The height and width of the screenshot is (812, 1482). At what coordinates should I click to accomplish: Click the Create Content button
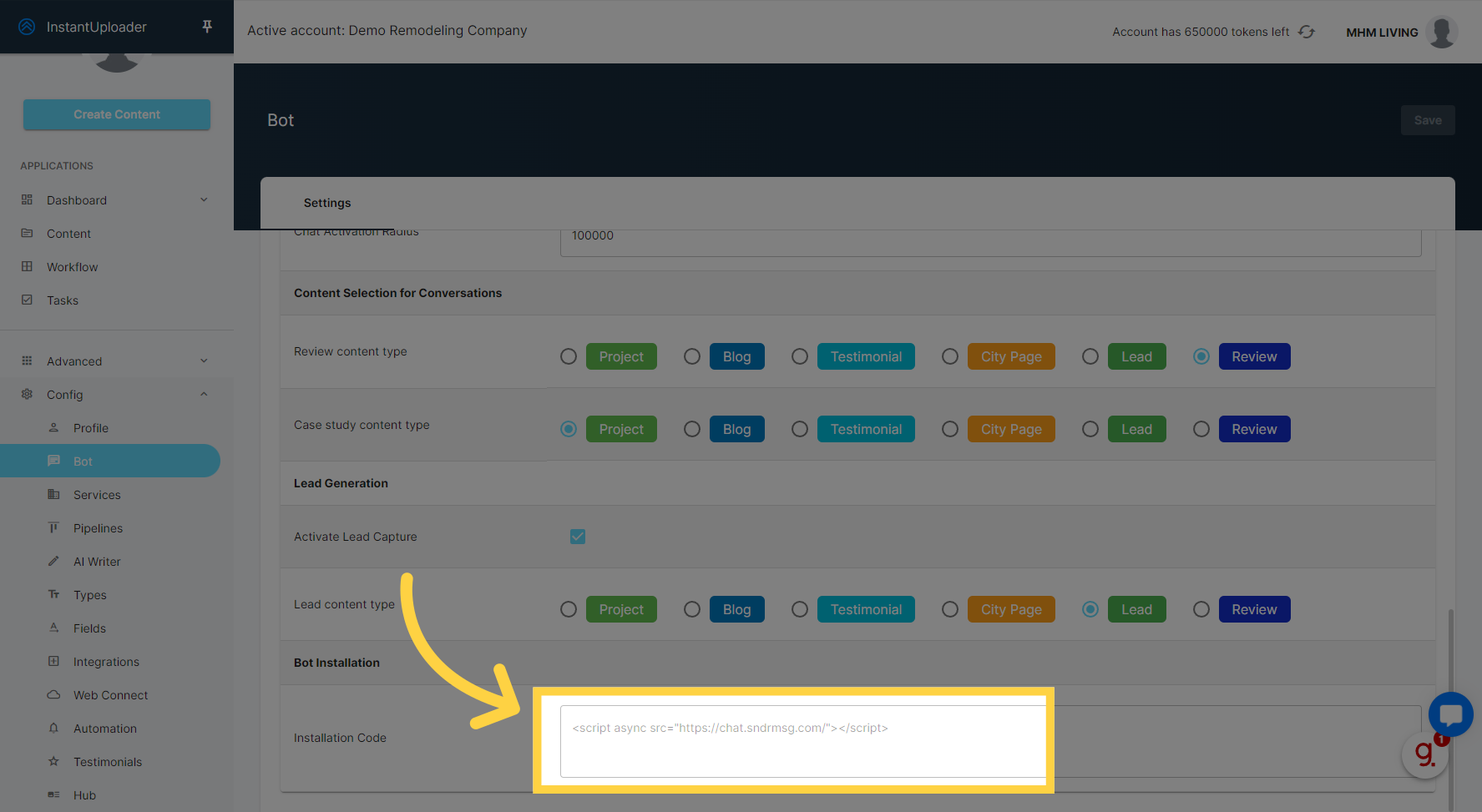coord(117,114)
